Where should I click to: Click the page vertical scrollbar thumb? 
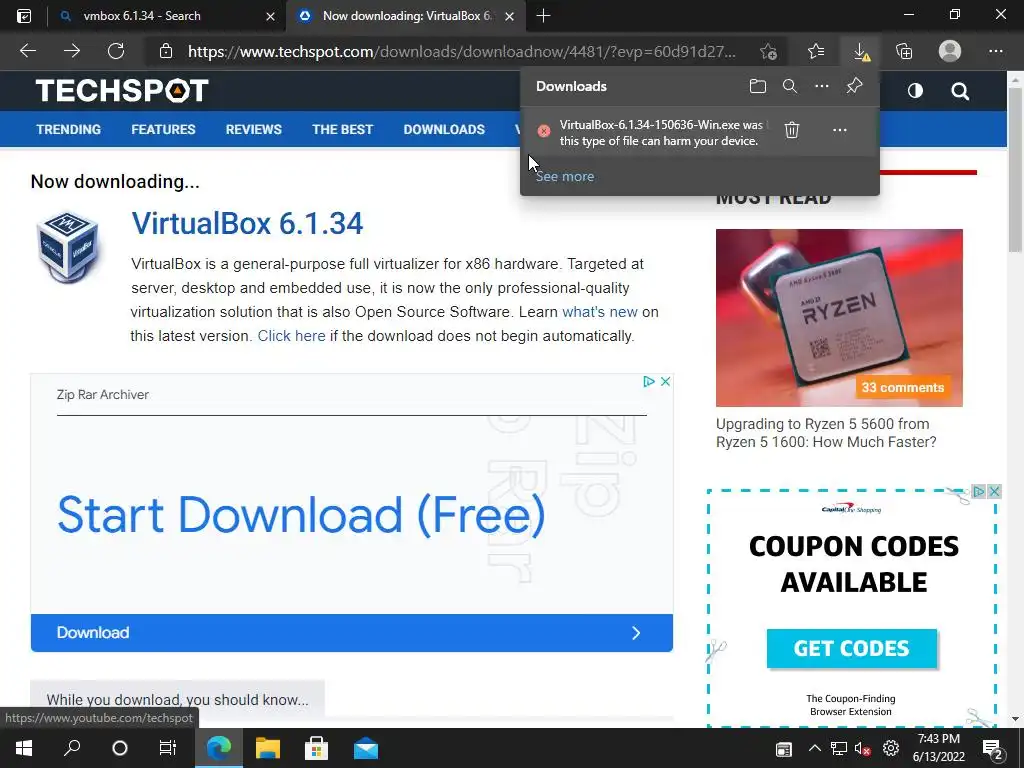coord(1015,170)
